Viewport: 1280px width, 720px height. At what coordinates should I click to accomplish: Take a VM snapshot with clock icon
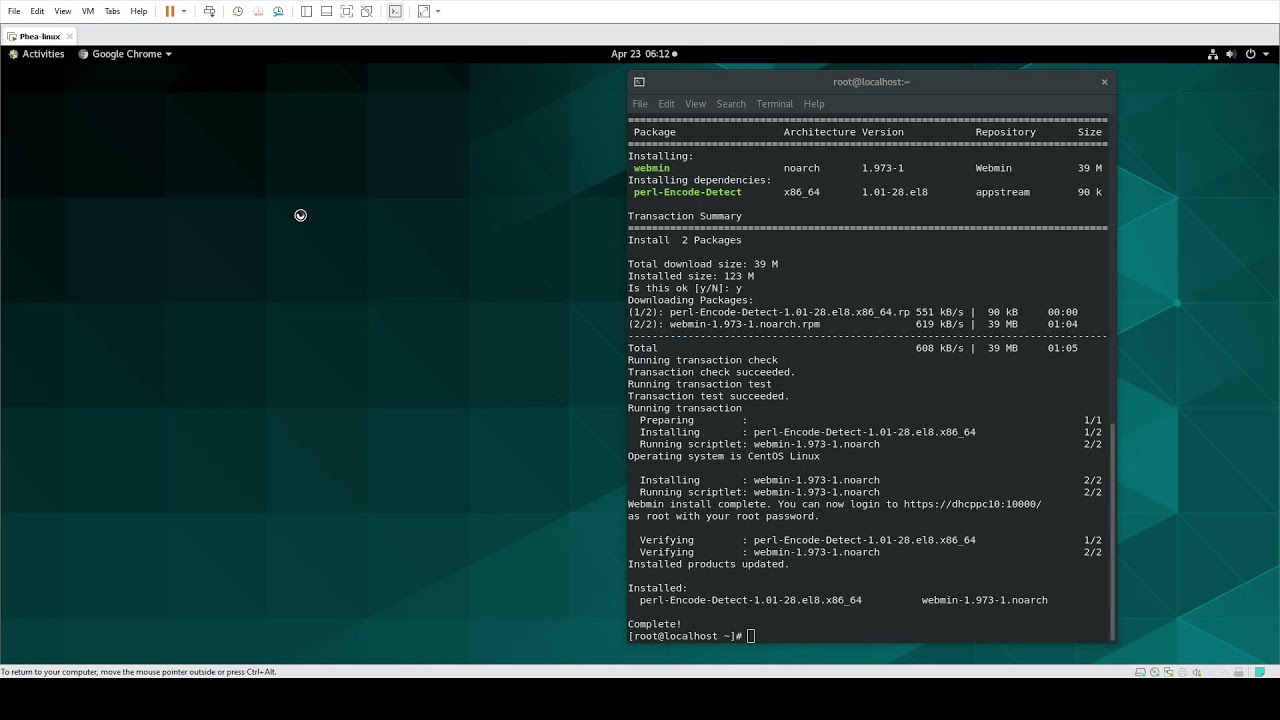point(238,11)
